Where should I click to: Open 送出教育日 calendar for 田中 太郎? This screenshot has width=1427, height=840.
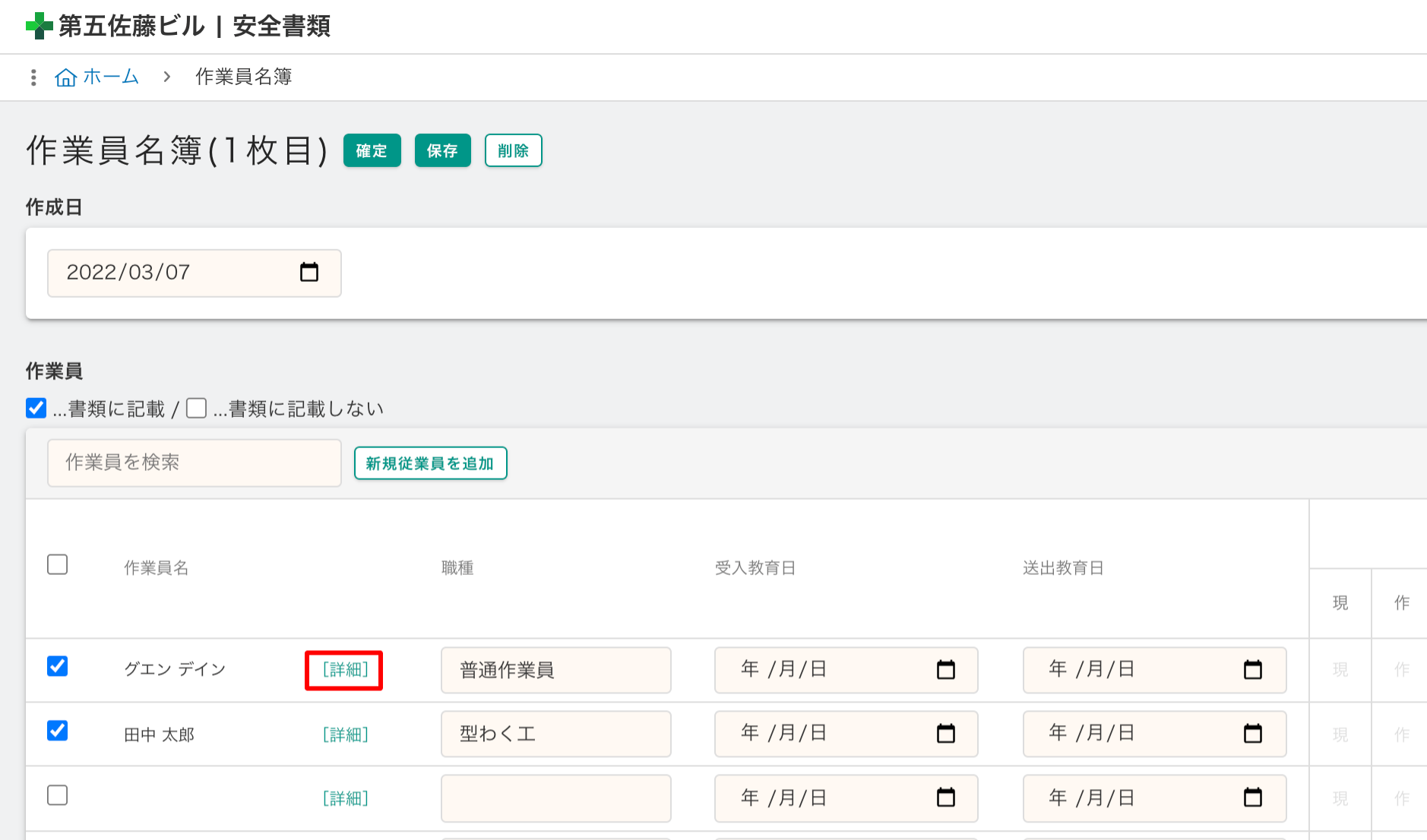pyautogui.click(x=1252, y=734)
